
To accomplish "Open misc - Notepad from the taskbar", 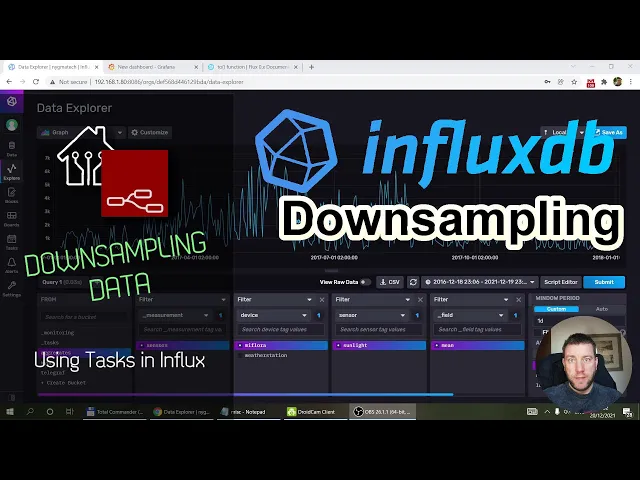I will 249,412.
